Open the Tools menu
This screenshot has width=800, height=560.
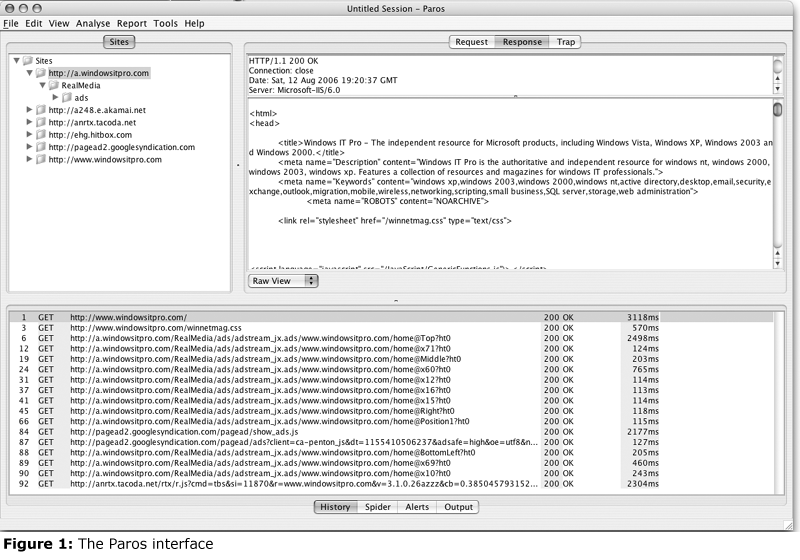pos(165,23)
